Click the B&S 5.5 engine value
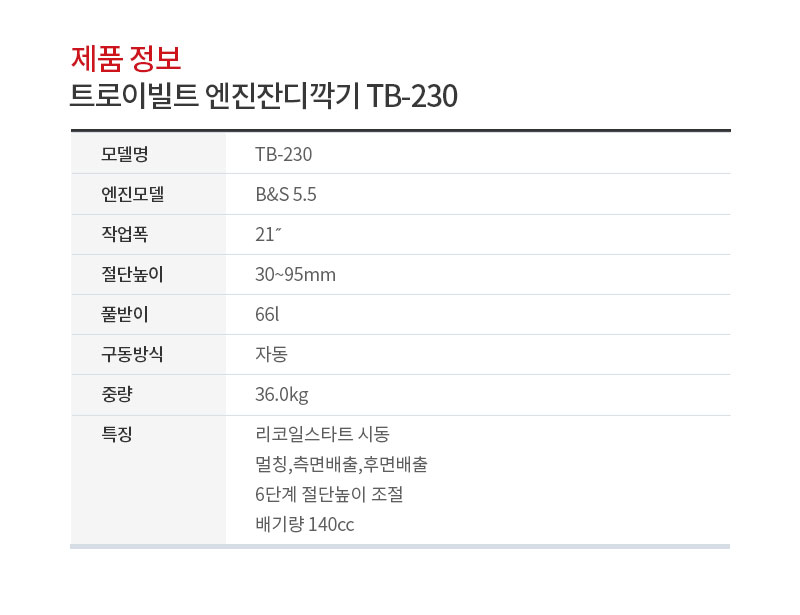 [286, 194]
